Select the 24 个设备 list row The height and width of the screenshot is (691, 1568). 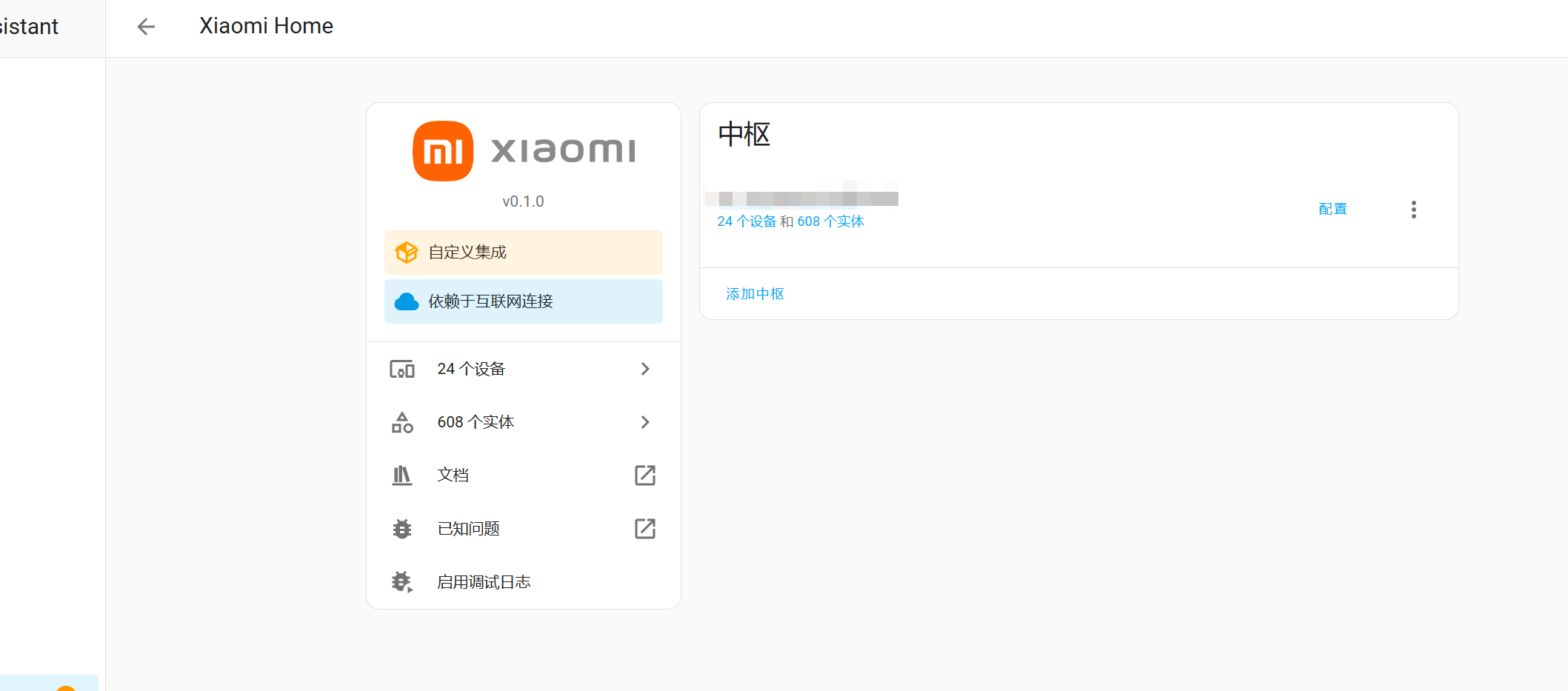click(524, 369)
